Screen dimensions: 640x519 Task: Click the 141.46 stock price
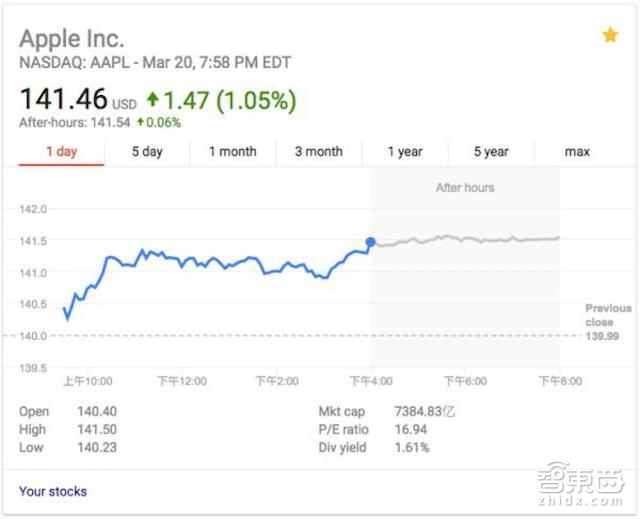[63, 100]
